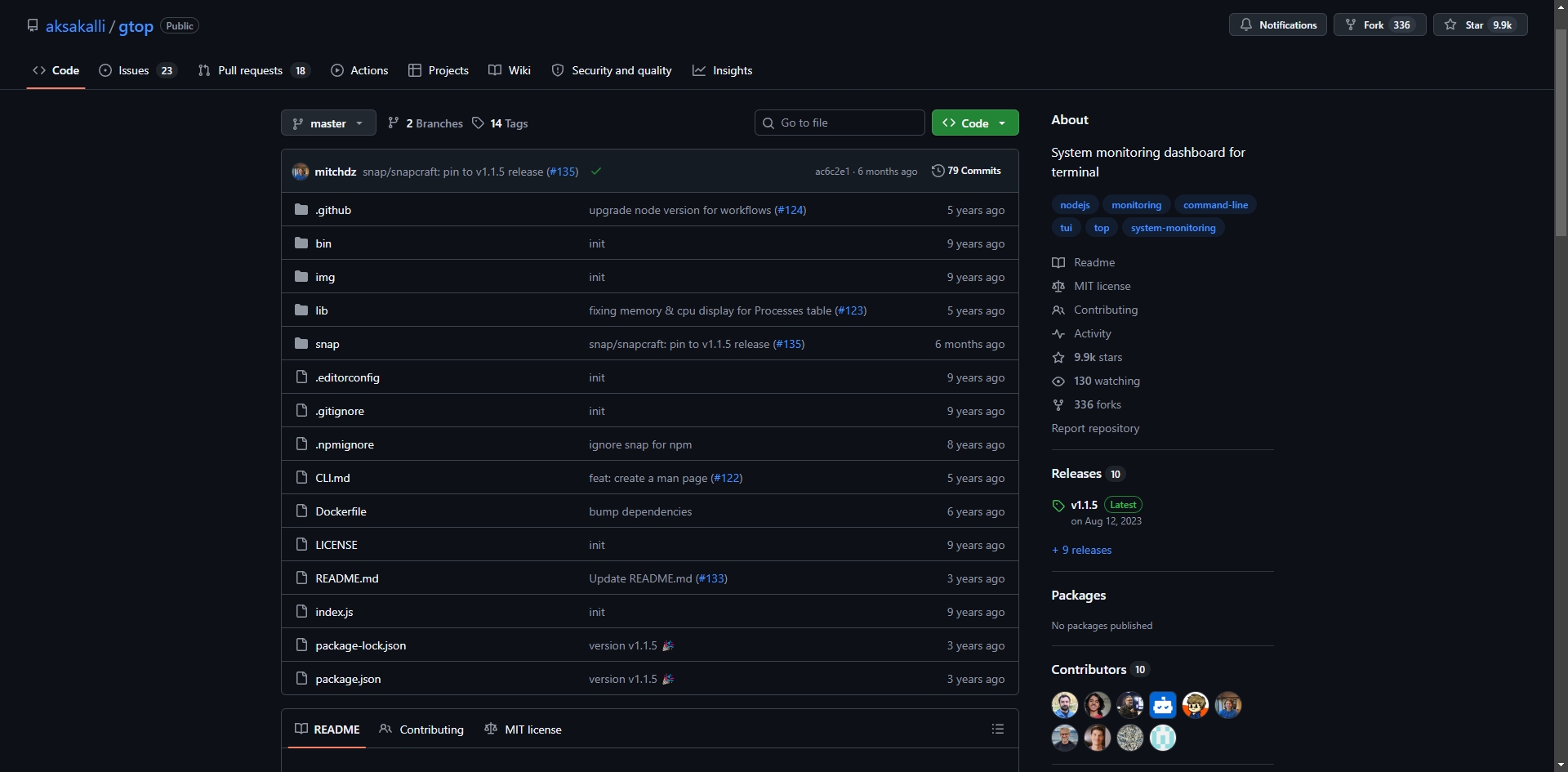This screenshot has height=772, width=1568.
Task: Click the LICENSE file icon
Action: pos(301,545)
